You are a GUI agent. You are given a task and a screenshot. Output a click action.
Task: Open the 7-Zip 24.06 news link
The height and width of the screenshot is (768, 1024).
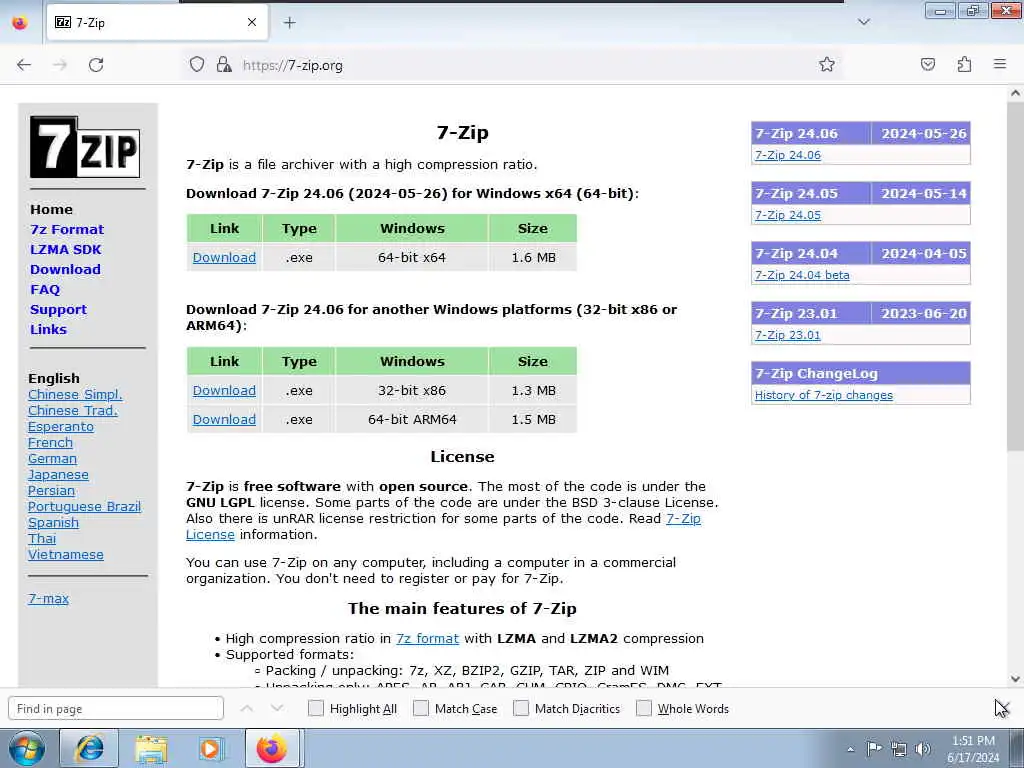788,155
